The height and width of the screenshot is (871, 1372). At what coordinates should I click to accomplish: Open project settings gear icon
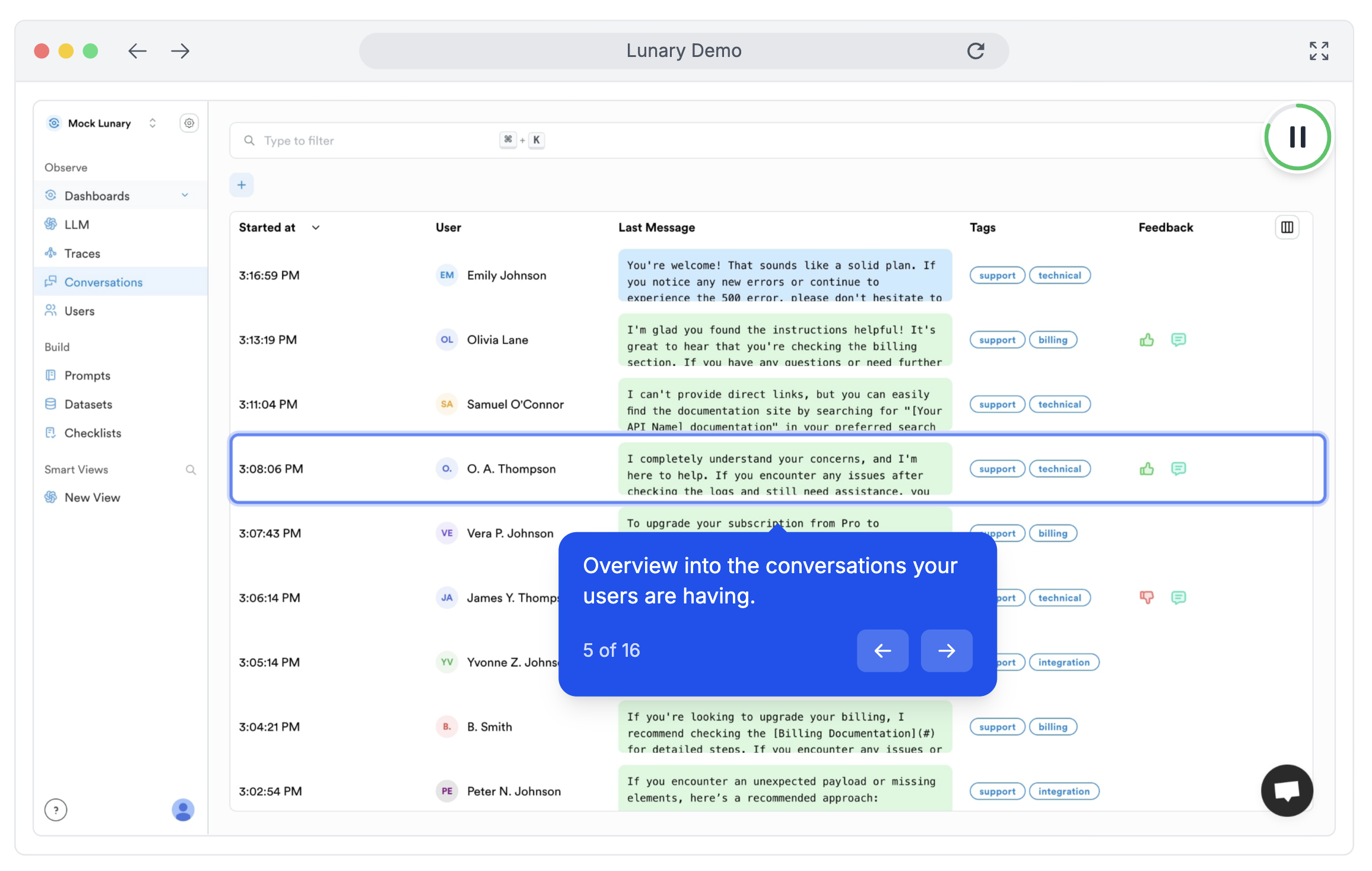pos(189,123)
